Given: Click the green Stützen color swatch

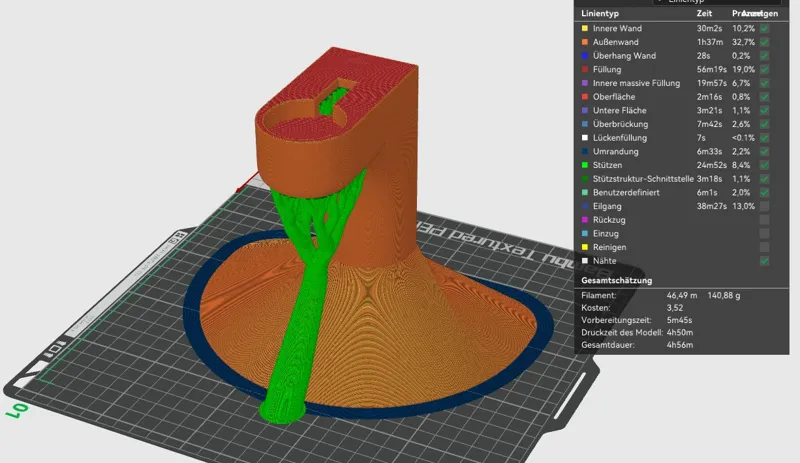Looking at the screenshot, I should click(585, 165).
